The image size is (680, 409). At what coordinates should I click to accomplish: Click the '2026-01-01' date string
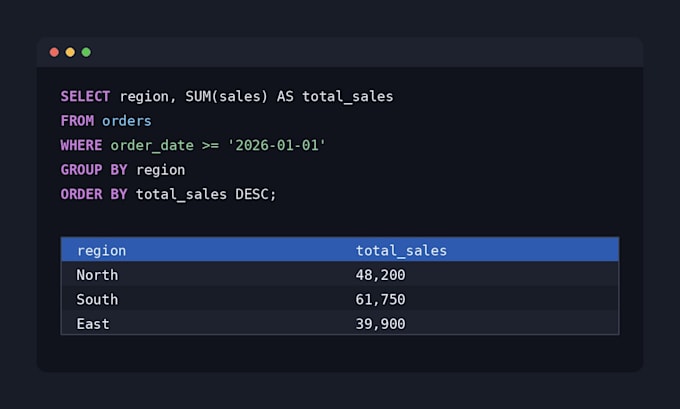(x=277, y=145)
